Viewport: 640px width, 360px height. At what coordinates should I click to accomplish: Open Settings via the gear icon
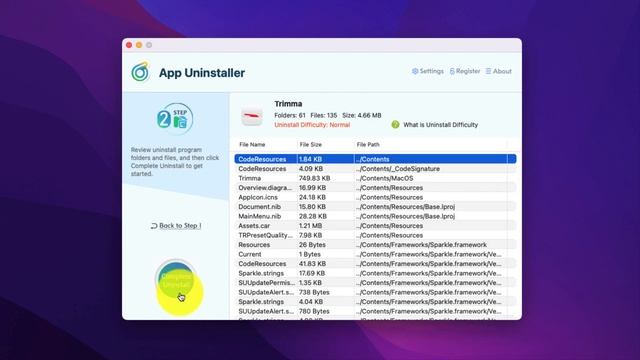415,71
